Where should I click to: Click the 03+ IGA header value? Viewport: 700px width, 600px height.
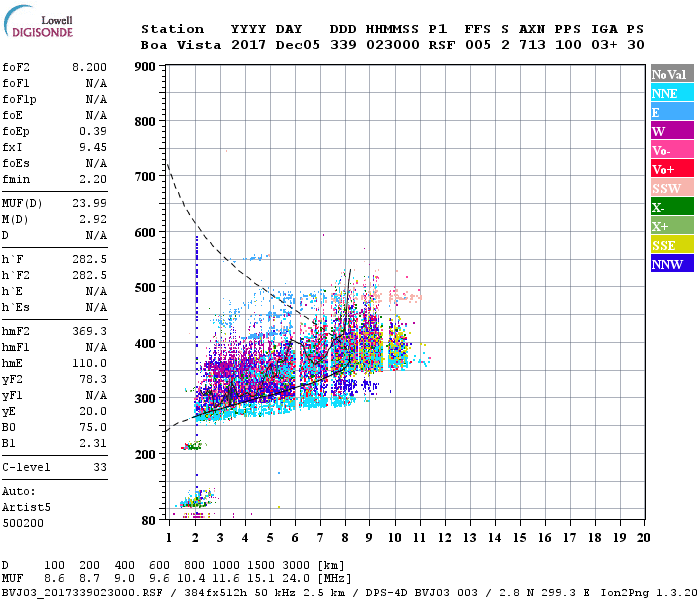[x=604, y=45]
